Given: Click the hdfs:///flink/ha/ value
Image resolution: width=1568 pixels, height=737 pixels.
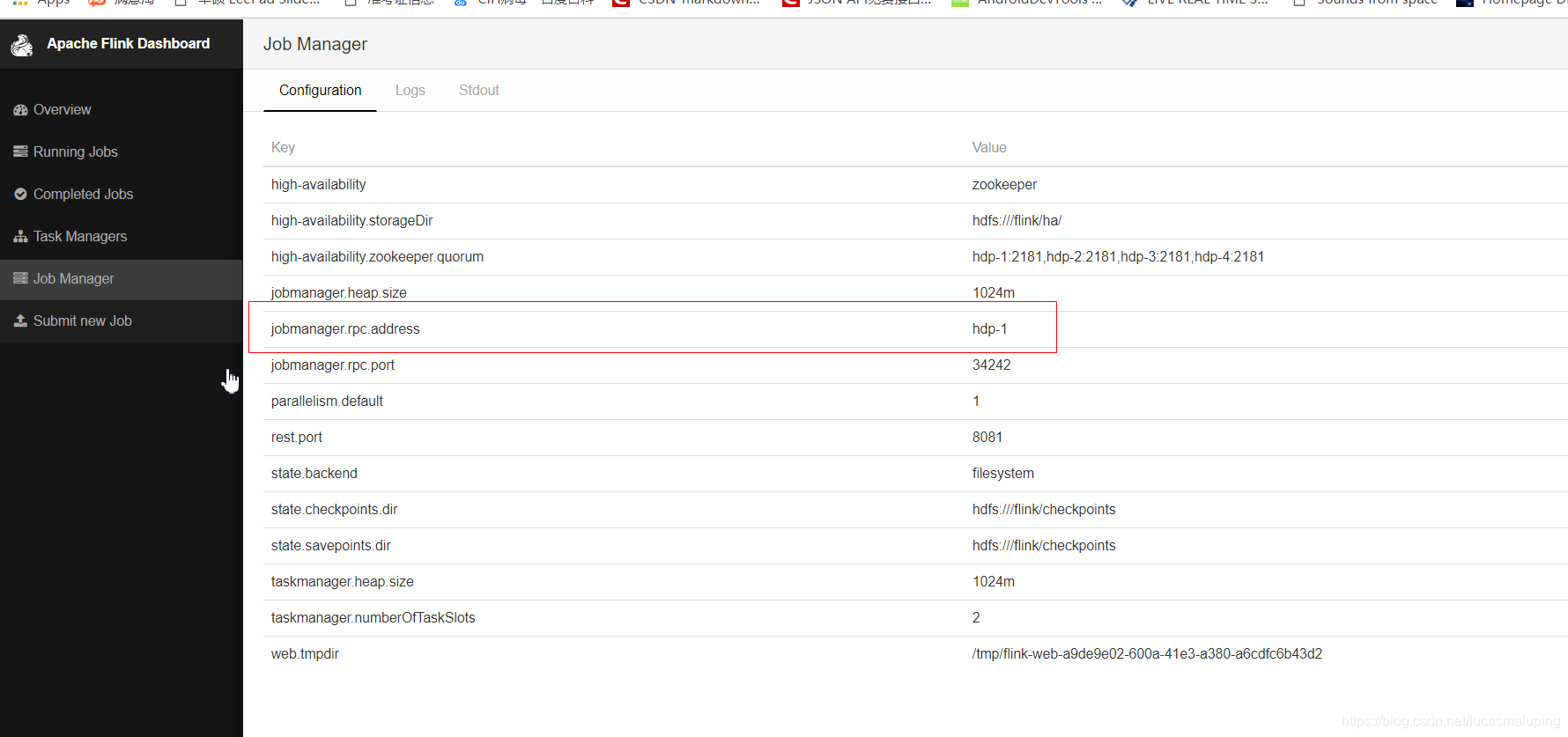Looking at the screenshot, I should 1017,220.
